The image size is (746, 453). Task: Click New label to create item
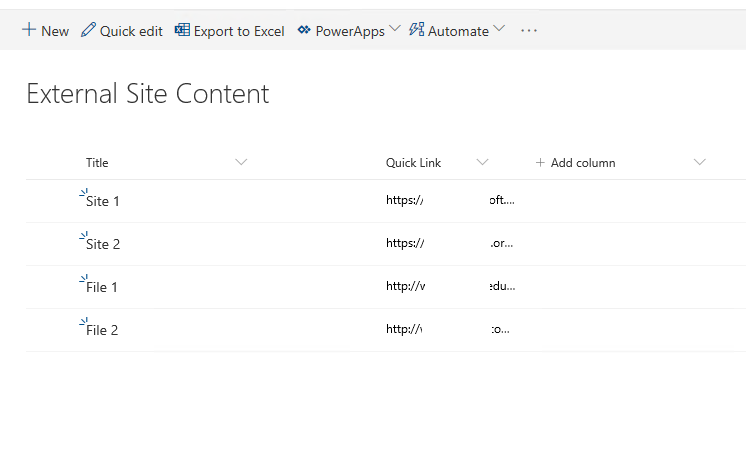pos(55,31)
